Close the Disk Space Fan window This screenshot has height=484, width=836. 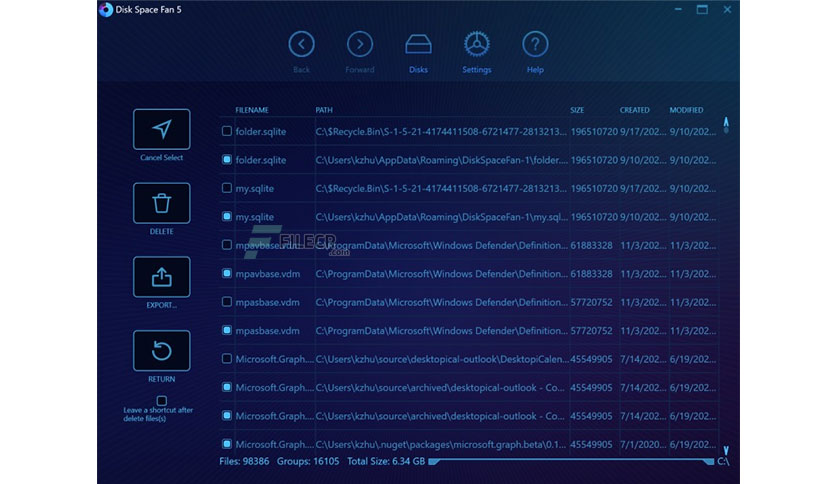point(727,9)
